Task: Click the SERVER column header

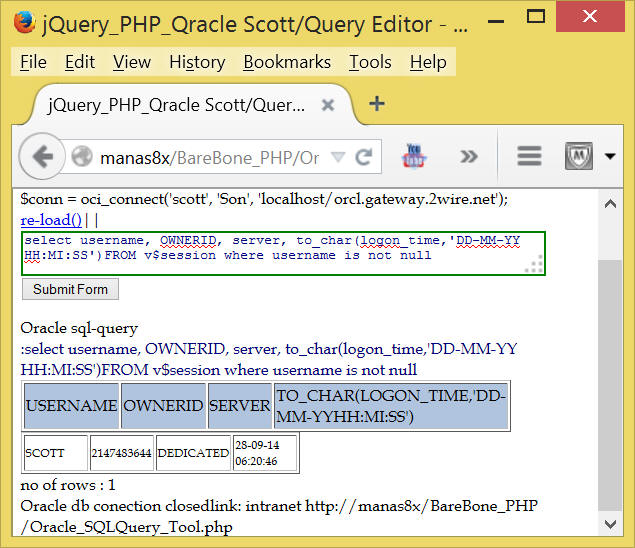Action: [240, 406]
